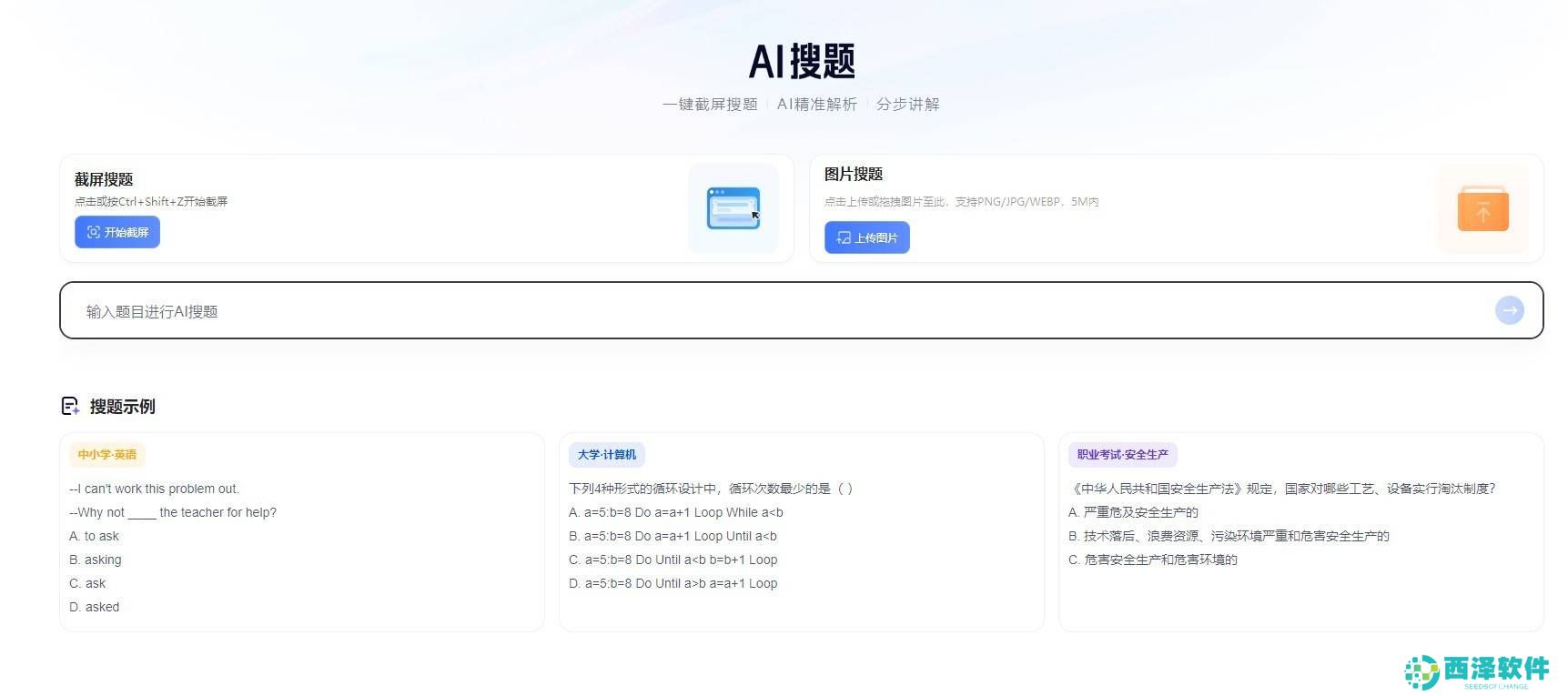Choose option "A. to ask"

tap(95, 536)
